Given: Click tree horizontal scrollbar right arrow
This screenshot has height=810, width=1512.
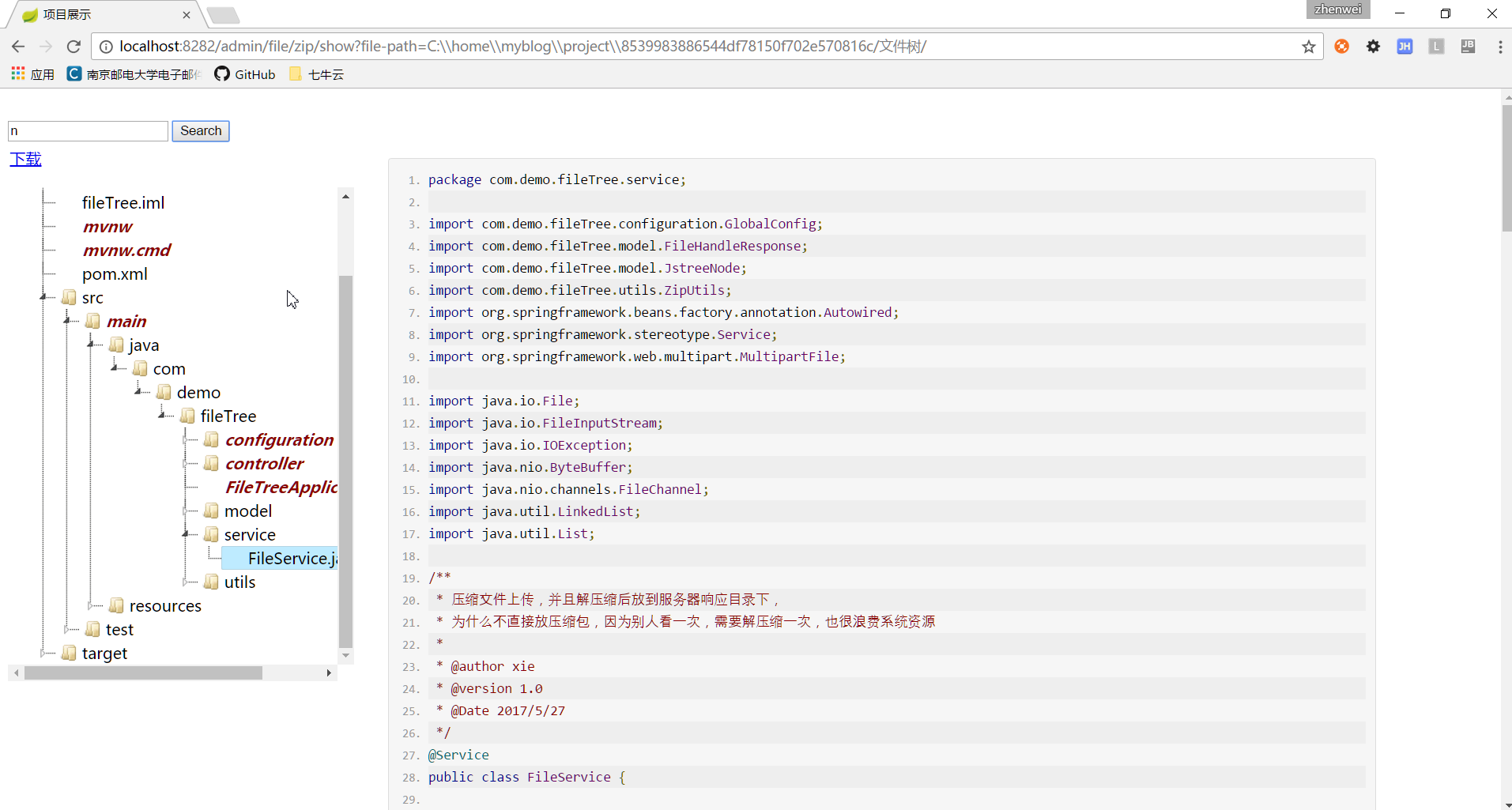Looking at the screenshot, I should [329, 672].
